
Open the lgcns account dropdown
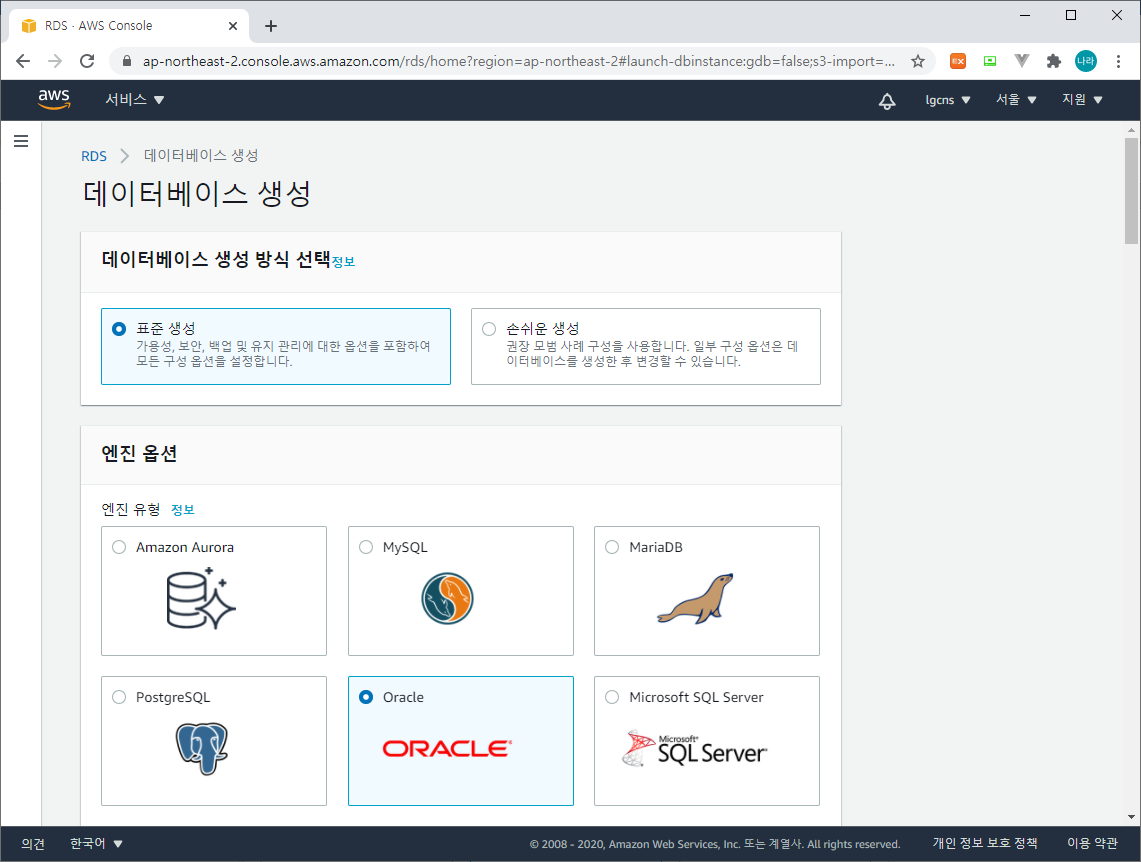click(x=947, y=100)
